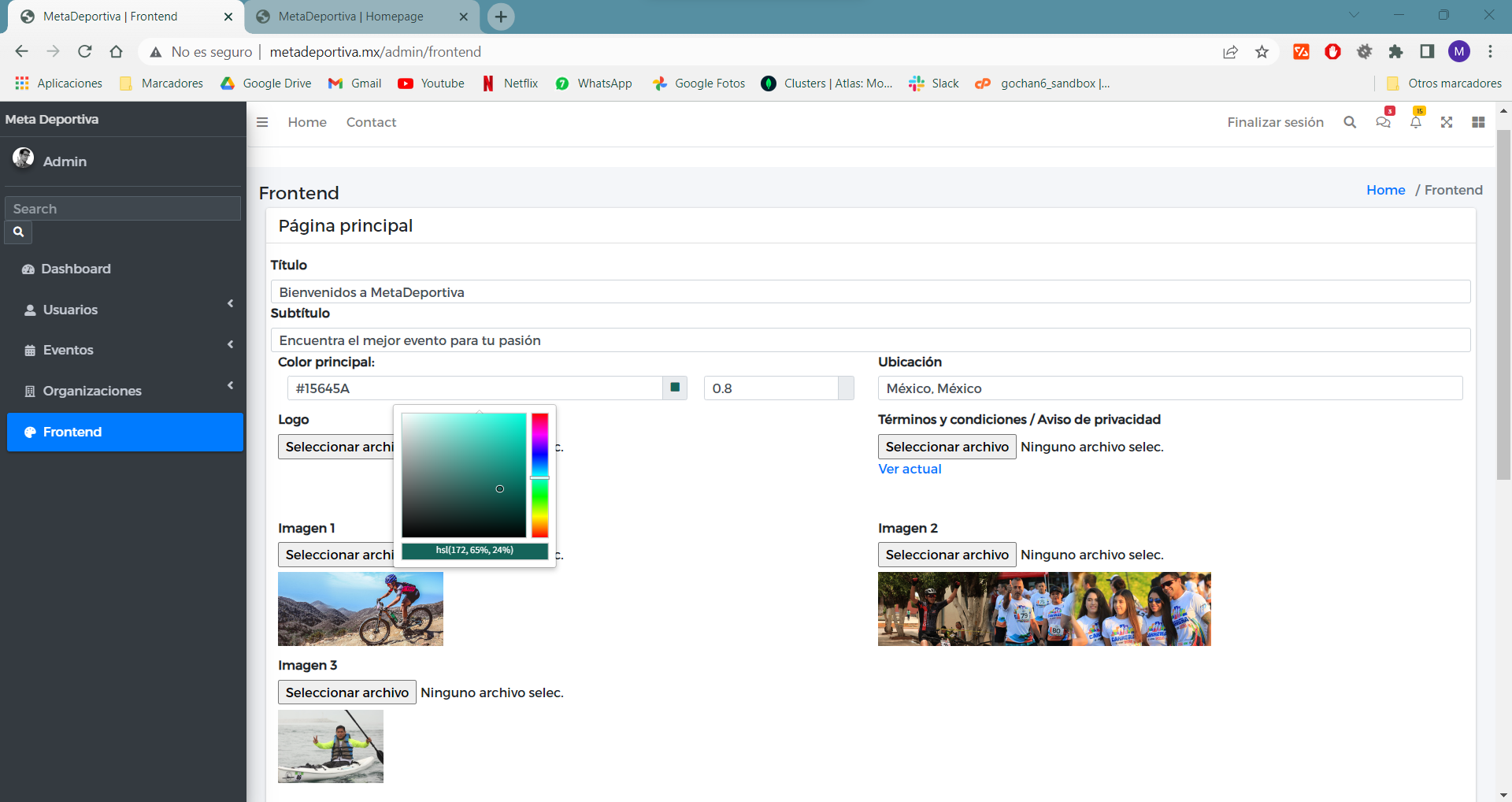Screen dimensions: 1512x802
Task: Open the Google Drive bookmark
Action: point(266,84)
